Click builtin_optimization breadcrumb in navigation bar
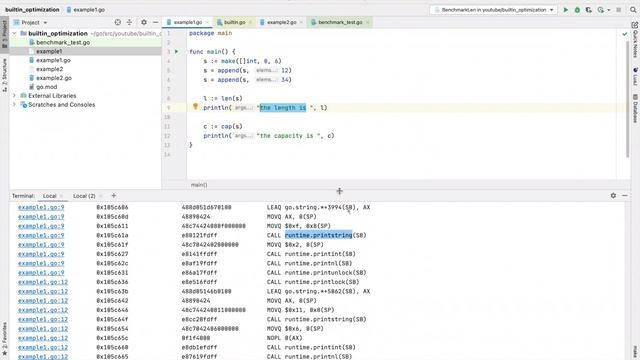The width and height of the screenshot is (640, 360). (x=32, y=10)
